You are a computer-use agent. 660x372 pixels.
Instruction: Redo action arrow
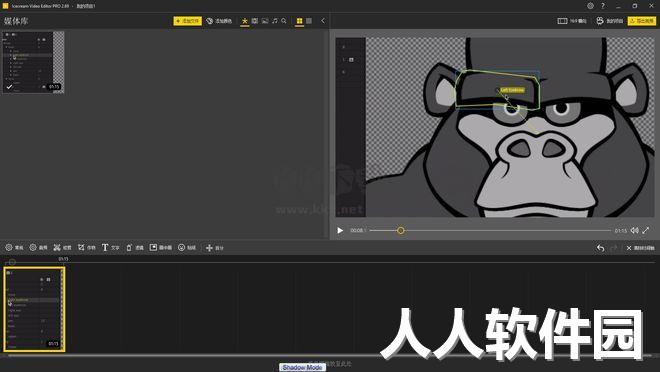click(x=614, y=248)
